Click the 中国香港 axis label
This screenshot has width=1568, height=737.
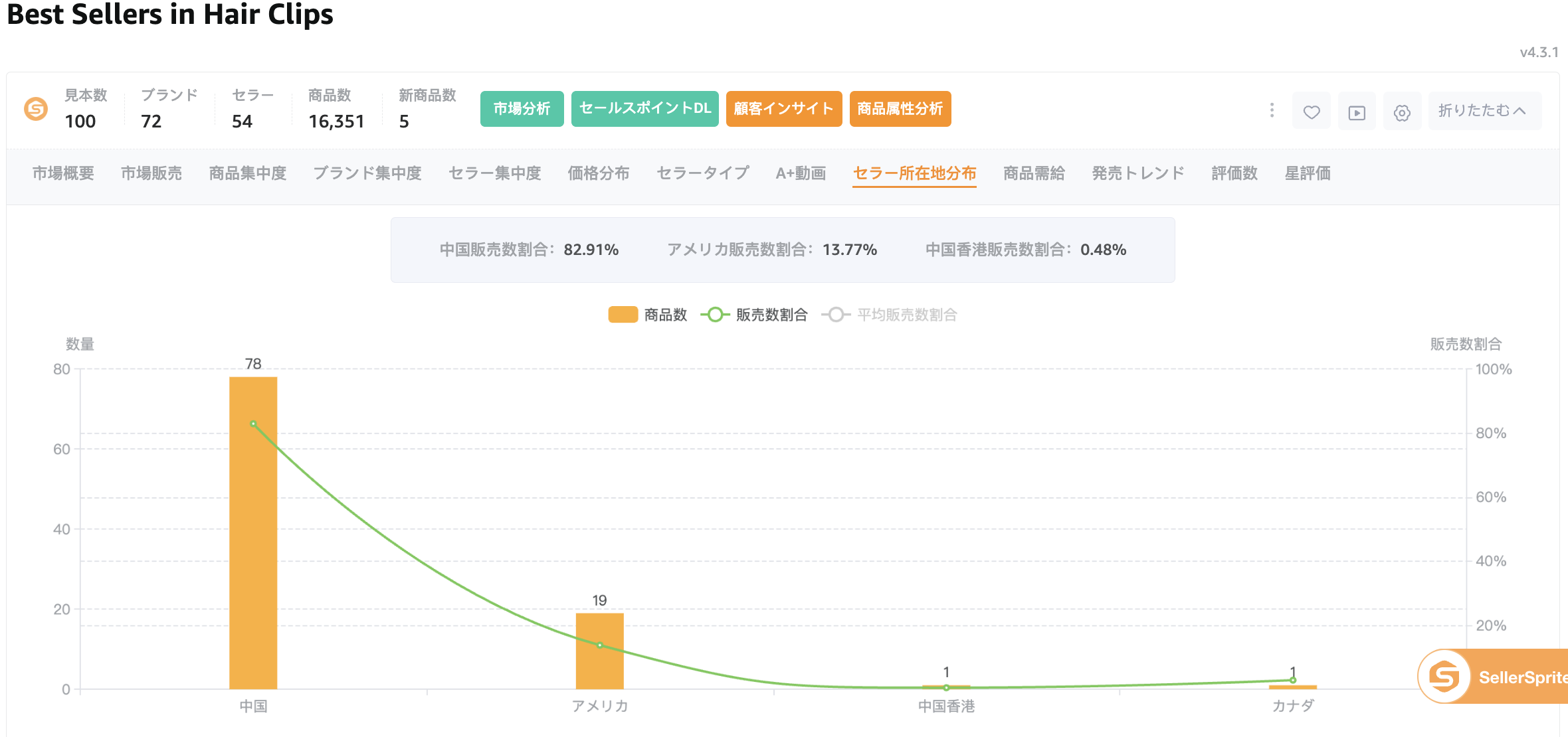(946, 706)
